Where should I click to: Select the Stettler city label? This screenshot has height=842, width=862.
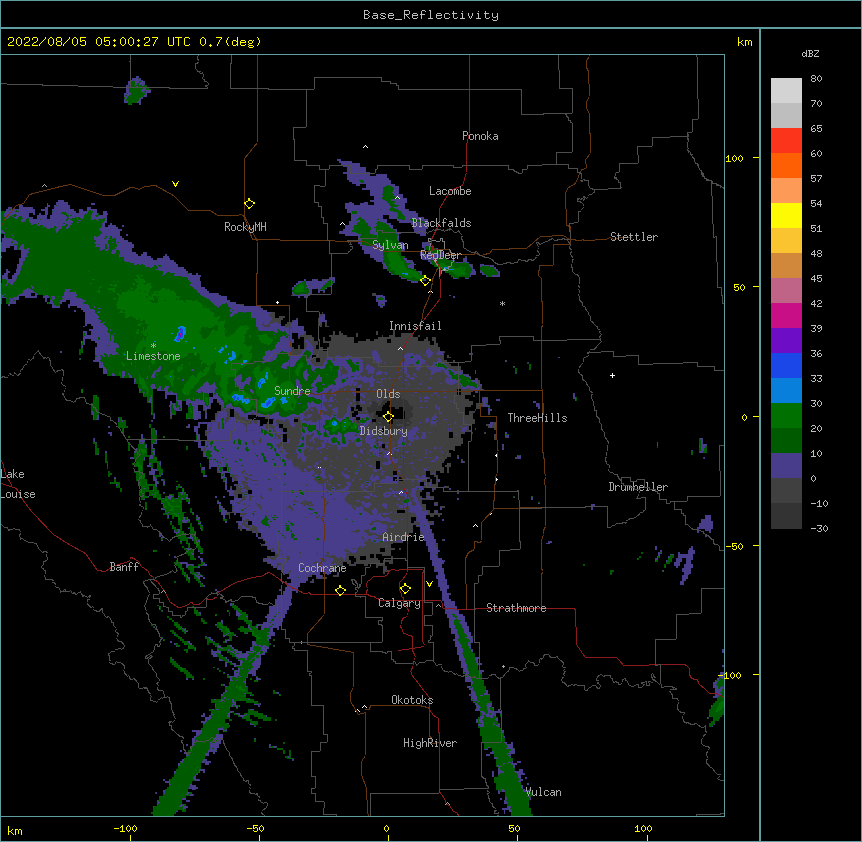[634, 237]
